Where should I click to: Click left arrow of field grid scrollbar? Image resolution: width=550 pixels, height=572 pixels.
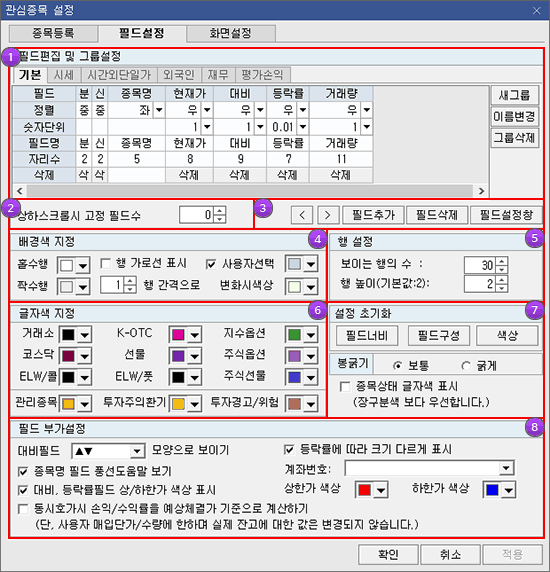tap(20, 191)
